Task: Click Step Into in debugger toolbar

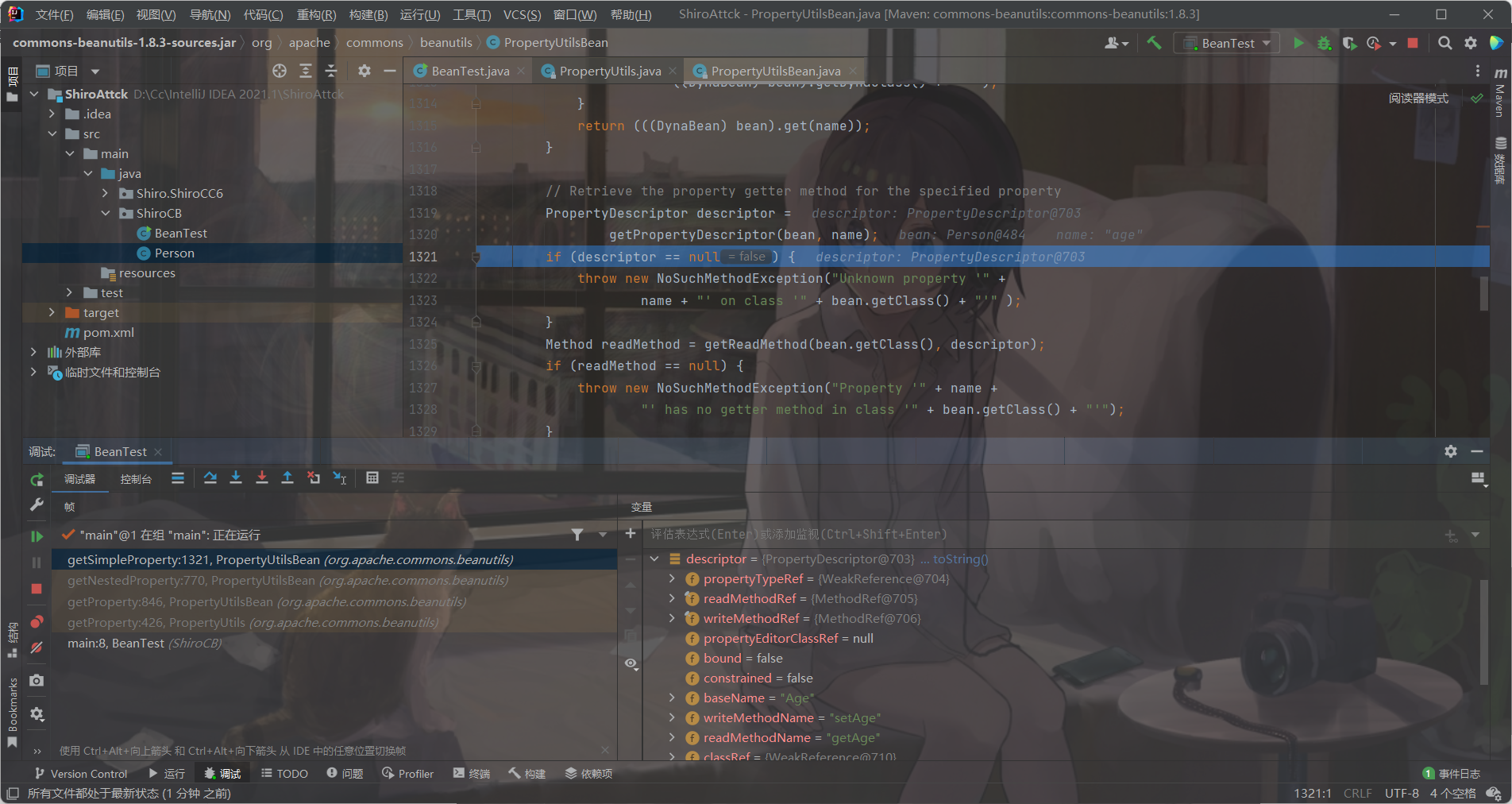Action: tap(236, 477)
